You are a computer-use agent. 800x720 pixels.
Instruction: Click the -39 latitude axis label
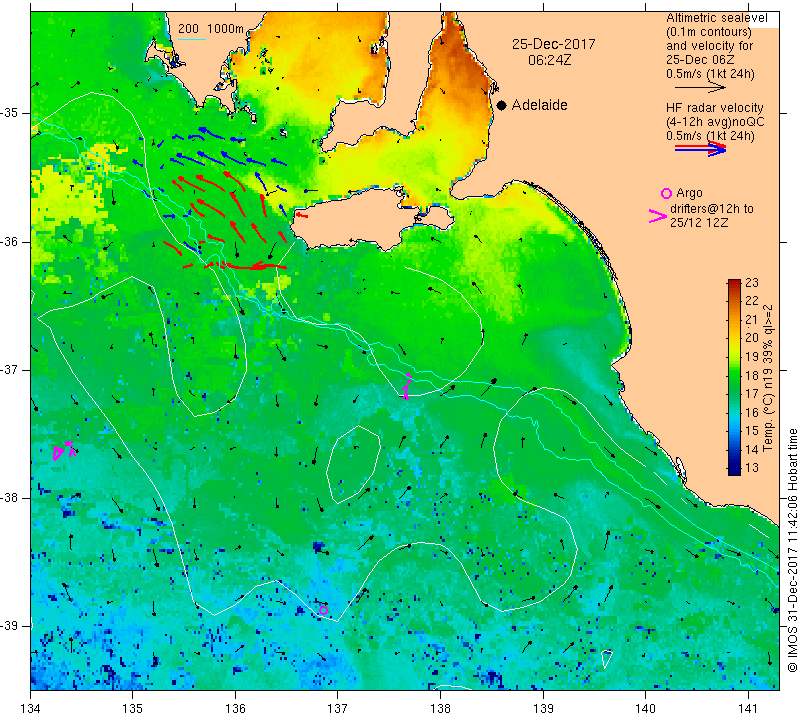point(11,626)
